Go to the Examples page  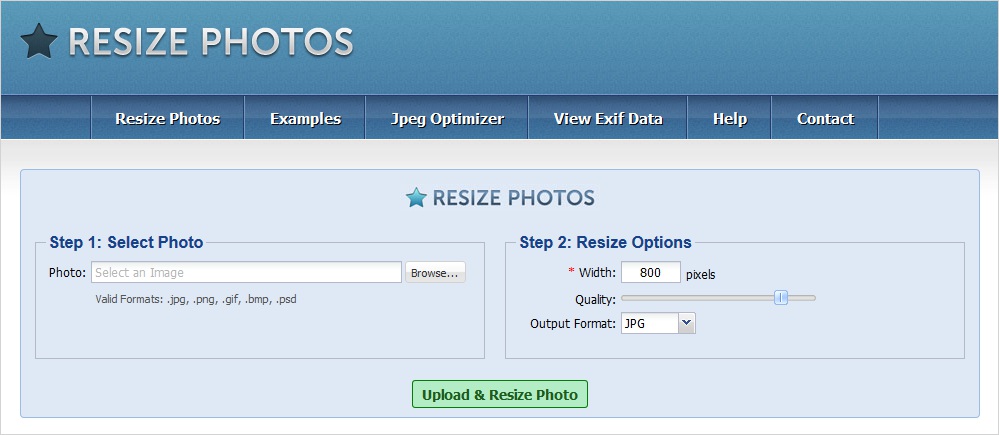pyautogui.click(x=305, y=118)
